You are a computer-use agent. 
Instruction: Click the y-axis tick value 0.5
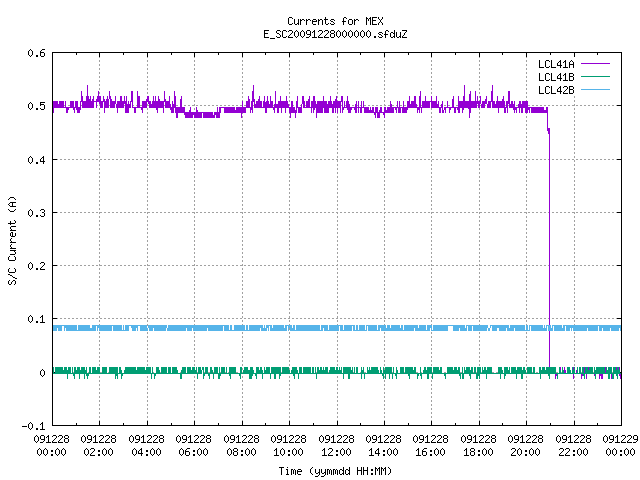(x=37, y=106)
